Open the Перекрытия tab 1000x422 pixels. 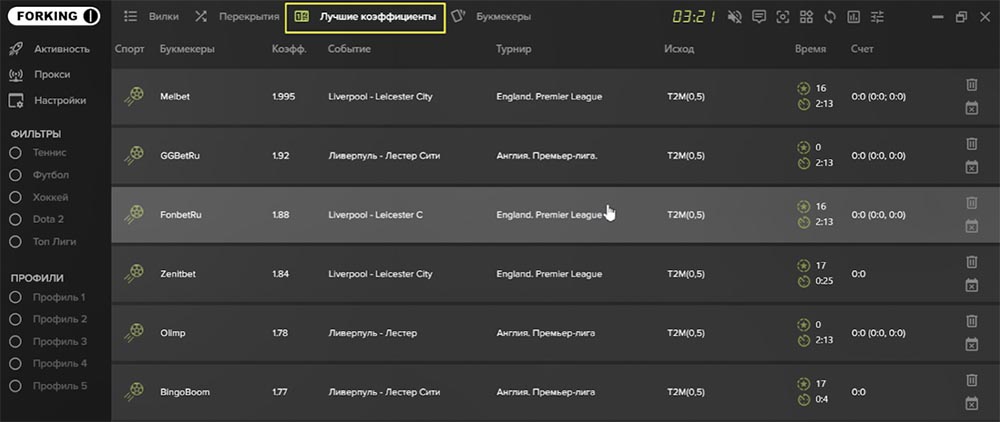coord(237,17)
